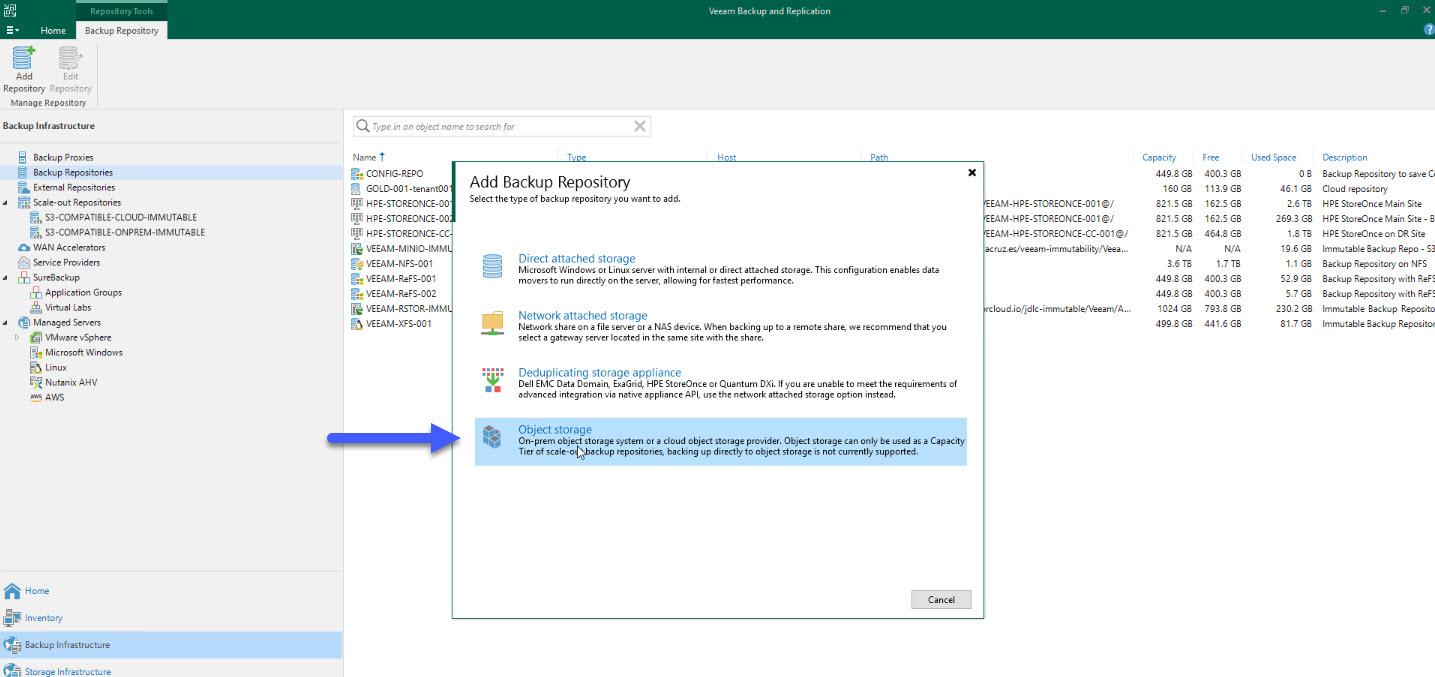Select the VEEAM-ReFS-001 repository row
Image resolution: width=1435 pixels, height=677 pixels.
401,279
